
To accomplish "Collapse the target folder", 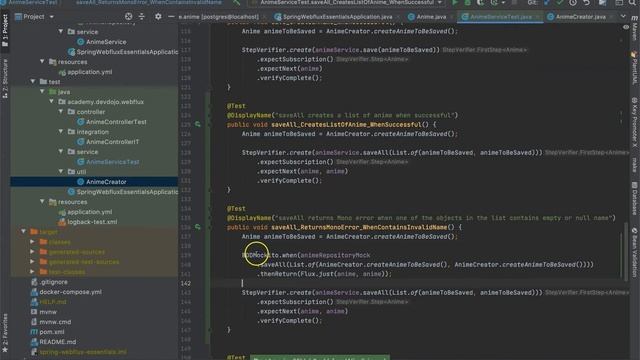I will click(24, 232).
